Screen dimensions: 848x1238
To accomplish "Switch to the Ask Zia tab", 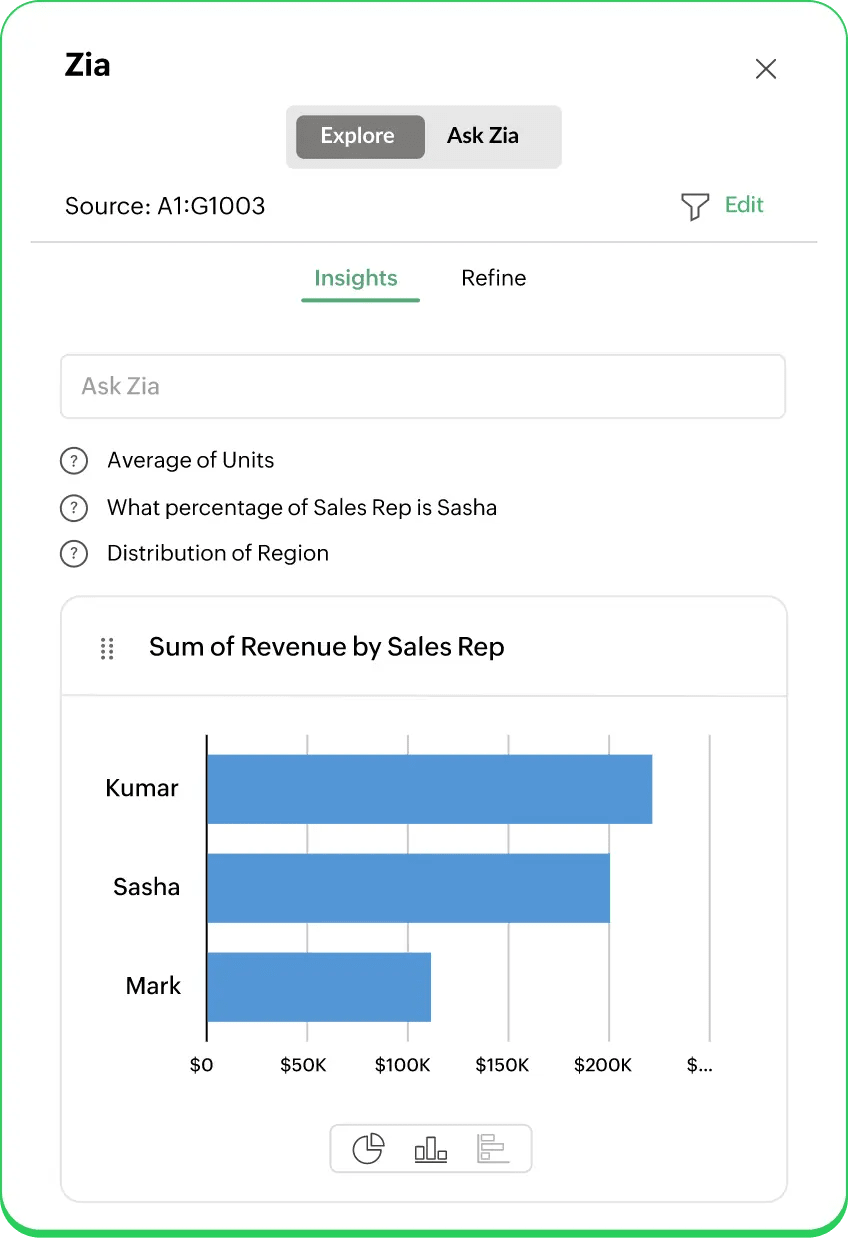I will pyautogui.click(x=483, y=136).
